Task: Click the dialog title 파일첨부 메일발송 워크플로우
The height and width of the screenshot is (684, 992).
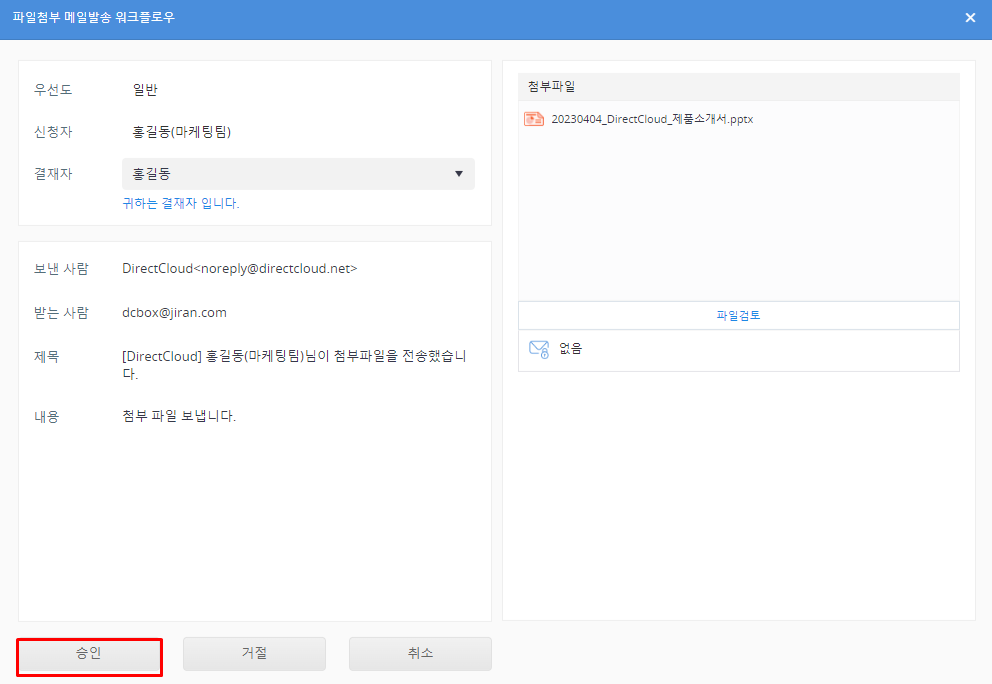Action: point(93,18)
